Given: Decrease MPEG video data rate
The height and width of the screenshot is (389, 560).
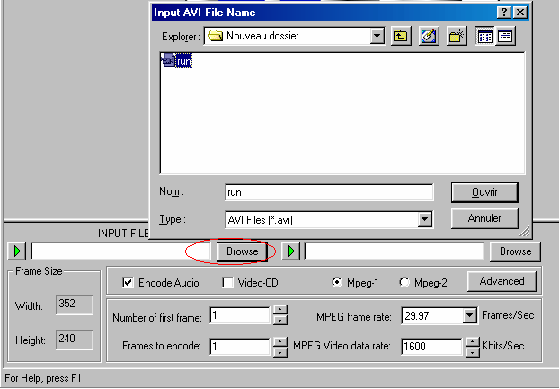Looking at the screenshot, I should [x=472, y=352].
